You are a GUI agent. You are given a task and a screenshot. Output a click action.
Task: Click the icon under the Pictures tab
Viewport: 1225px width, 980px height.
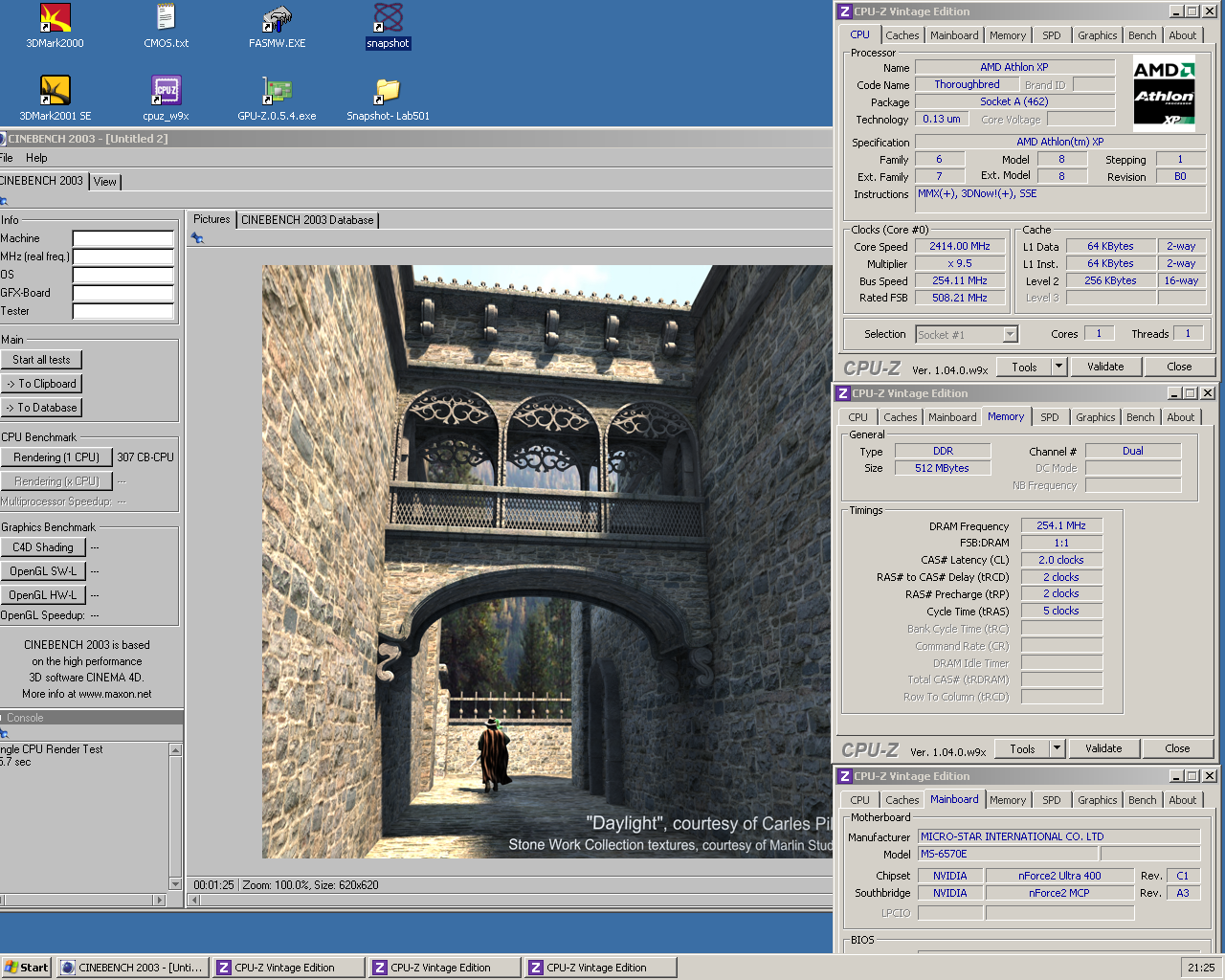point(197,238)
